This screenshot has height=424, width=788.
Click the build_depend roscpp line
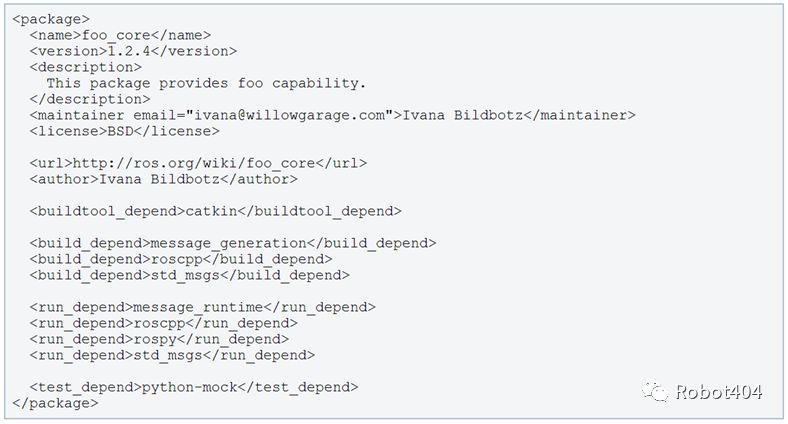coord(181,259)
